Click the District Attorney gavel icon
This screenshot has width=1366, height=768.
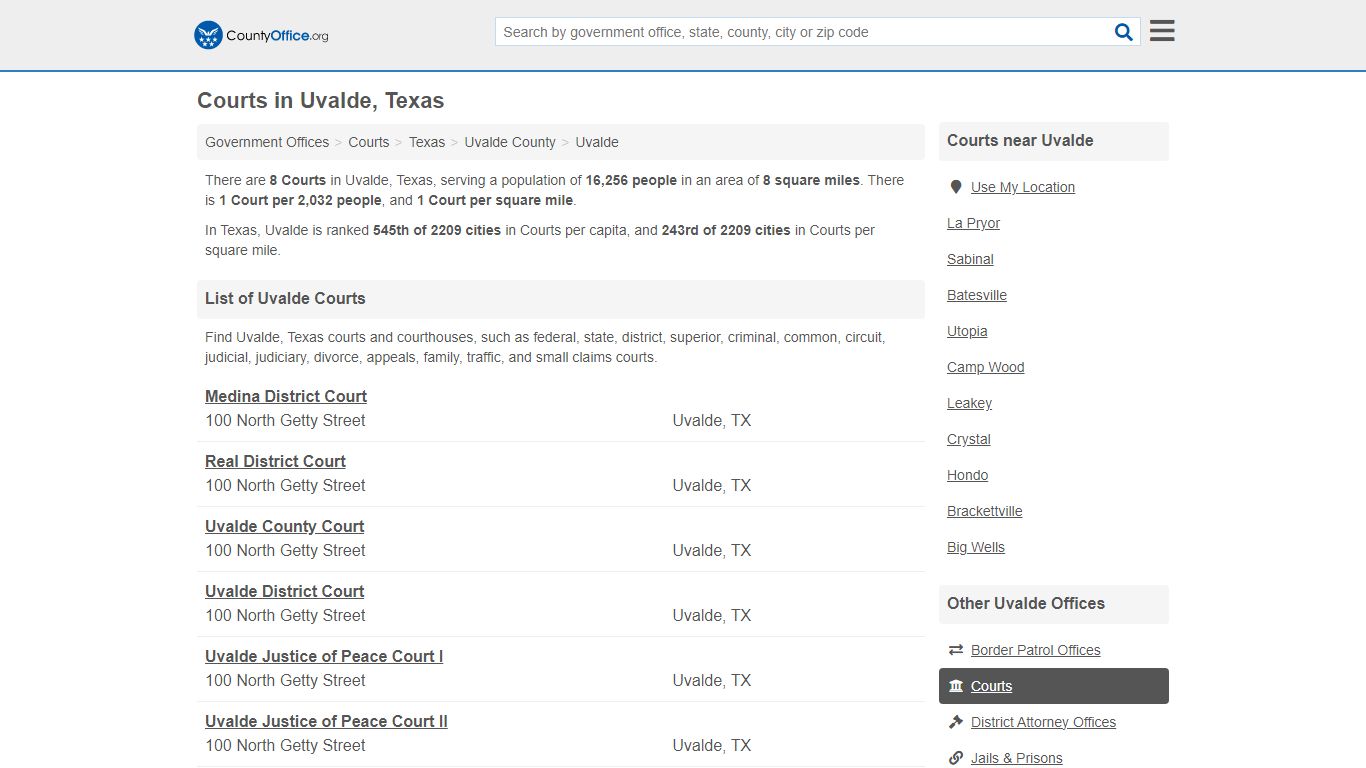pyautogui.click(x=956, y=722)
